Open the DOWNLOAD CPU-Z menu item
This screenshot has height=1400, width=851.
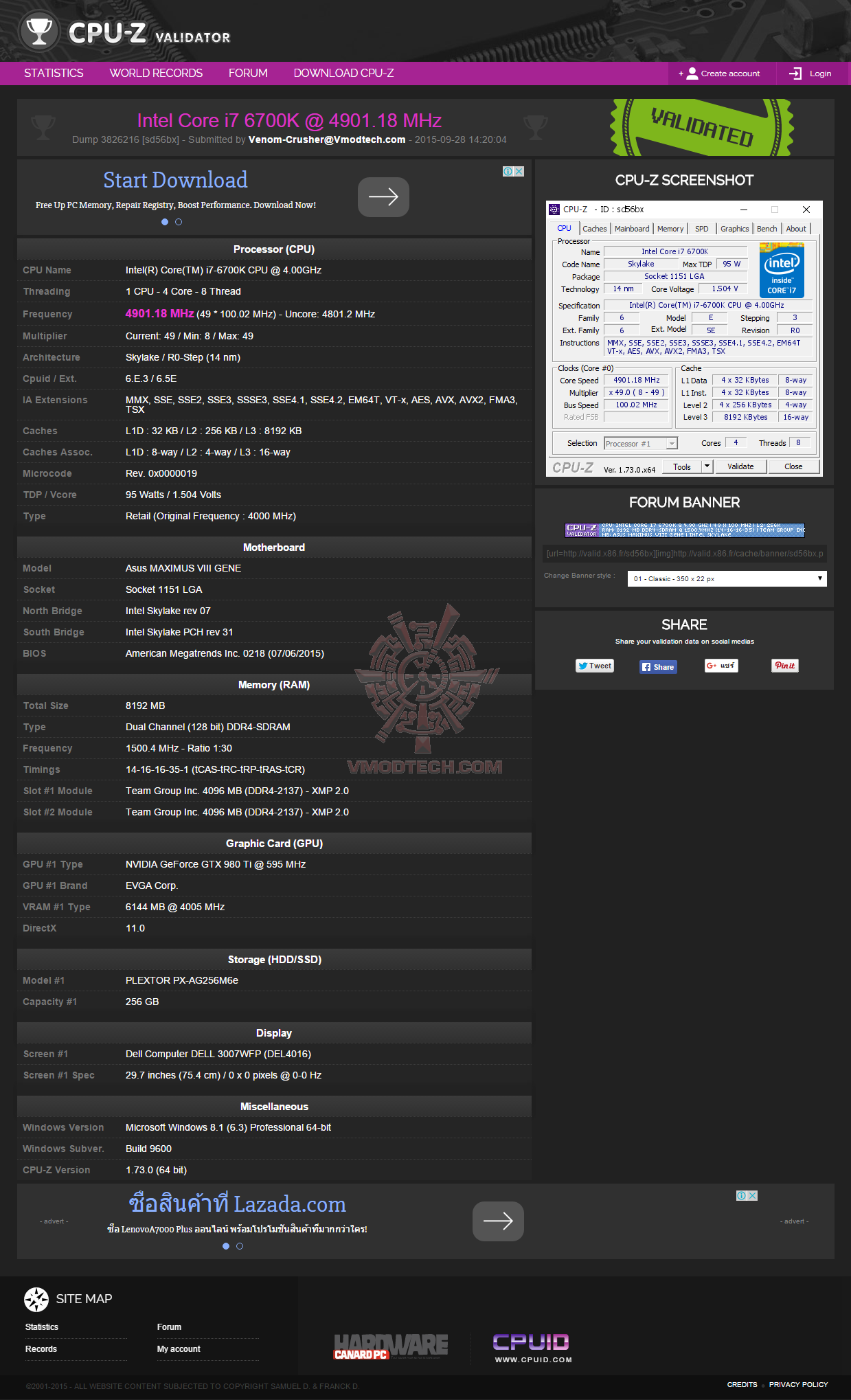(343, 74)
